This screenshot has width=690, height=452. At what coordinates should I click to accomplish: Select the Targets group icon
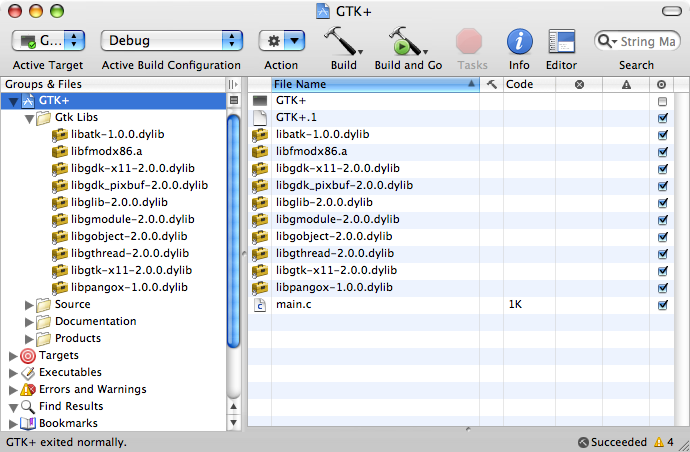click(x=28, y=355)
